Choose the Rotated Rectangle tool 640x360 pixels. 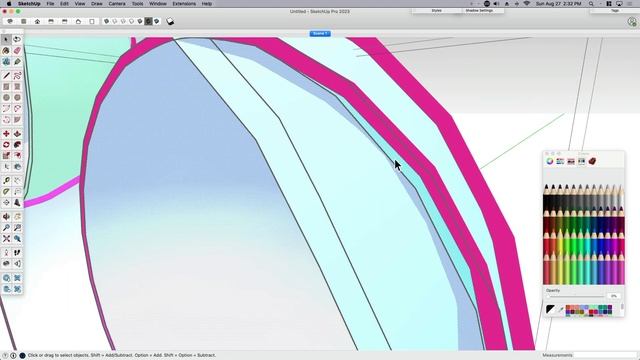[x=17, y=87]
